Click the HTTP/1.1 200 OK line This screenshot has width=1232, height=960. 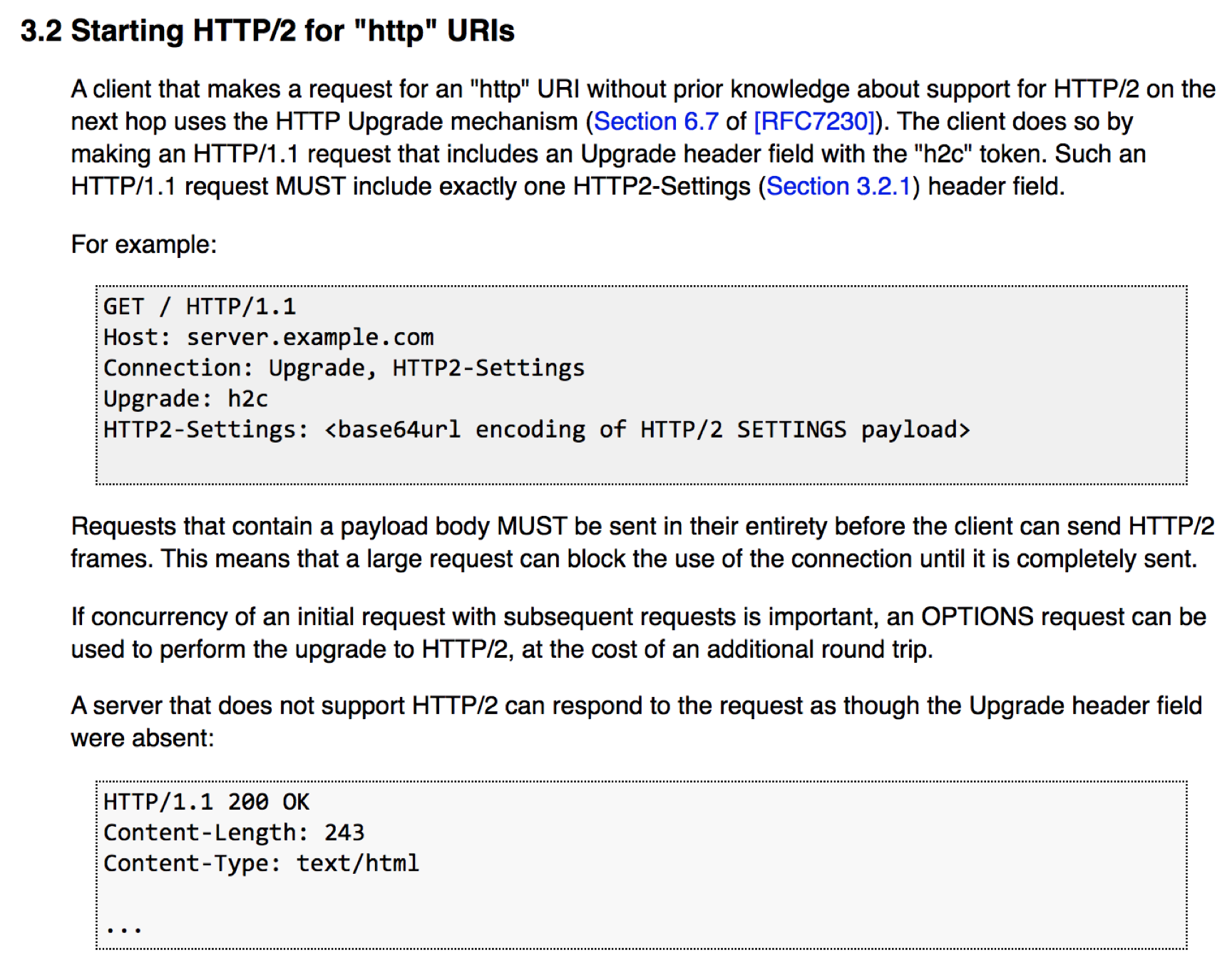click(x=207, y=802)
